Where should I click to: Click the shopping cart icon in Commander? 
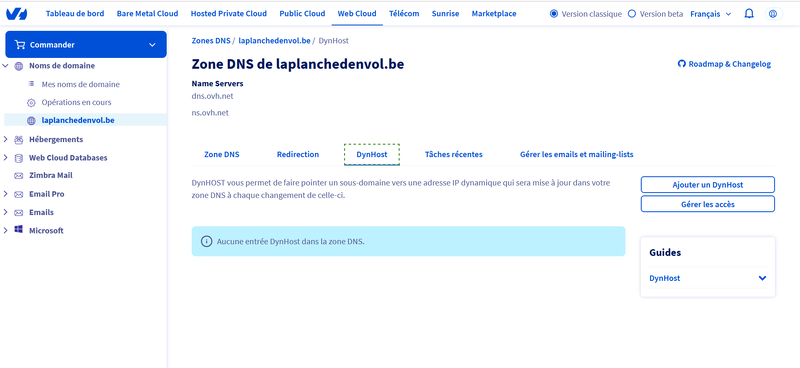(20, 44)
